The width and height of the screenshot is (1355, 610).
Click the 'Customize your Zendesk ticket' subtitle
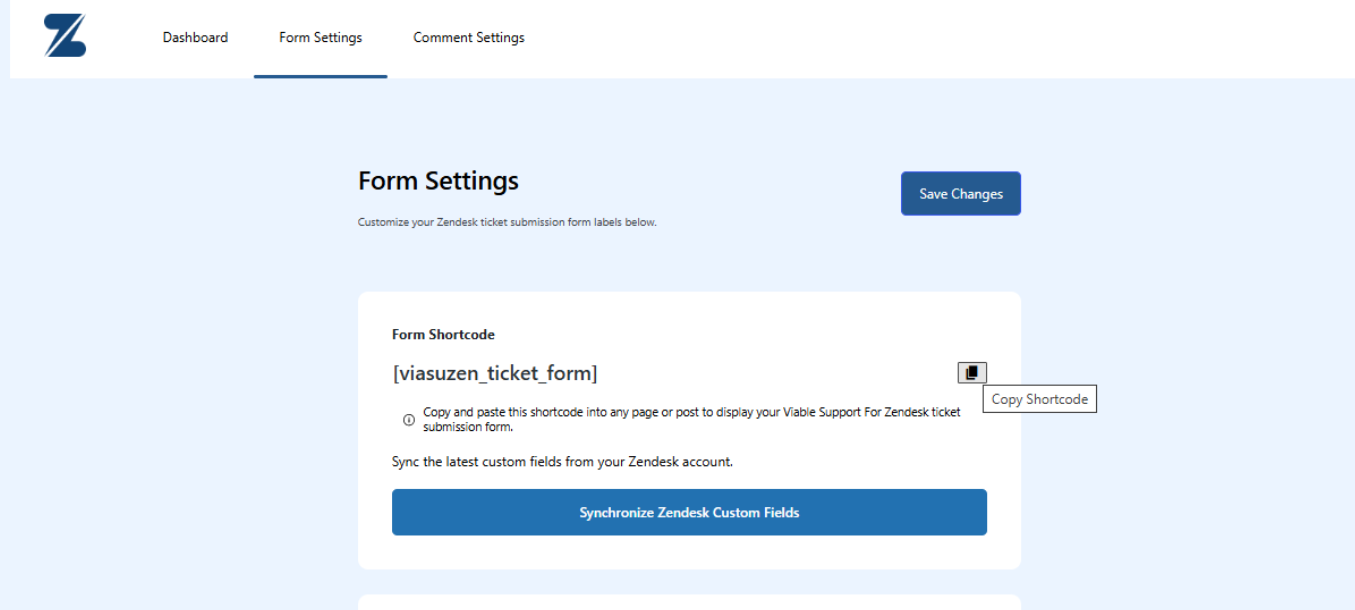click(x=507, y=222)
